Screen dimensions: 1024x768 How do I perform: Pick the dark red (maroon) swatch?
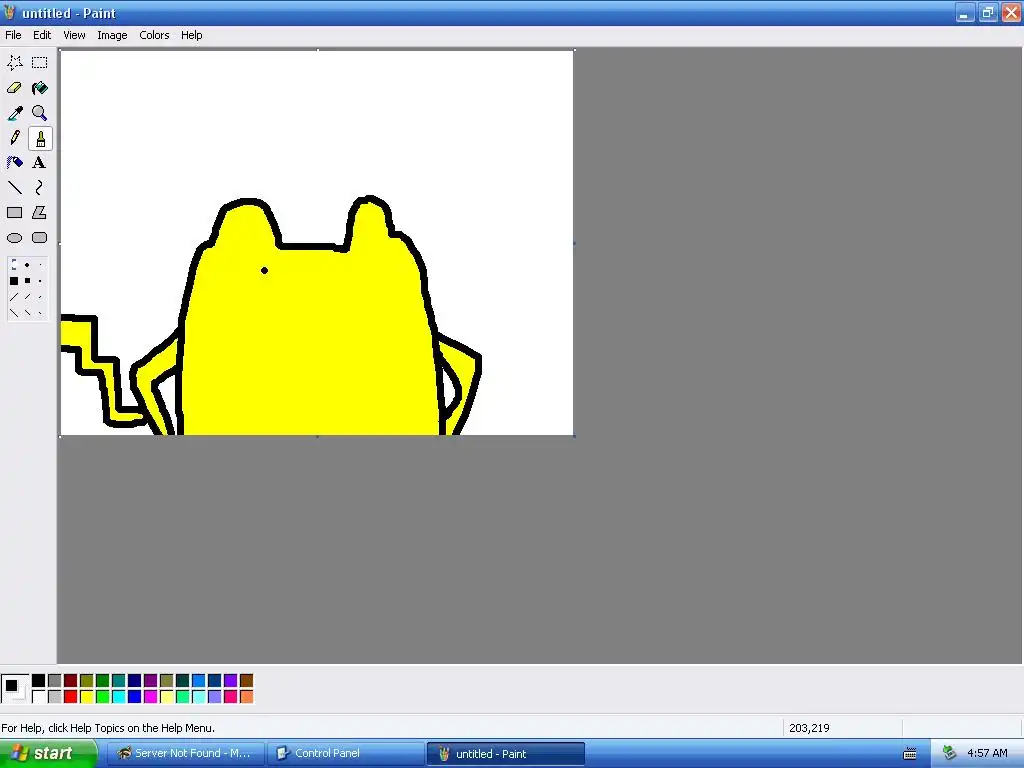71,681
